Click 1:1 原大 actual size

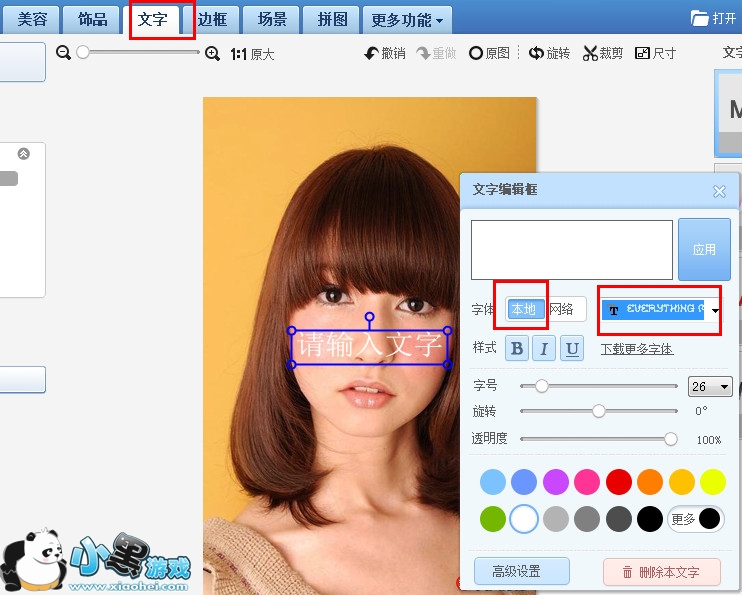tap(252, 54)
